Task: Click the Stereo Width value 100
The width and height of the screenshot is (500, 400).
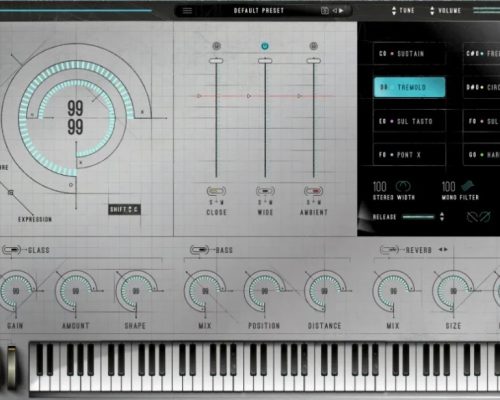Action: [380, 186]
